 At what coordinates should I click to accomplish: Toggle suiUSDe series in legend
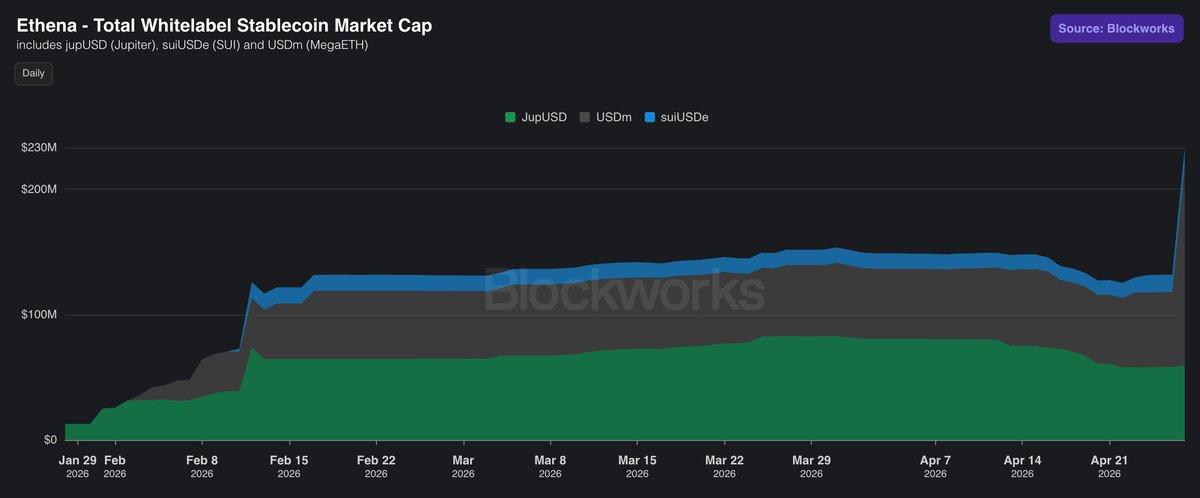[x=676, y=117]
